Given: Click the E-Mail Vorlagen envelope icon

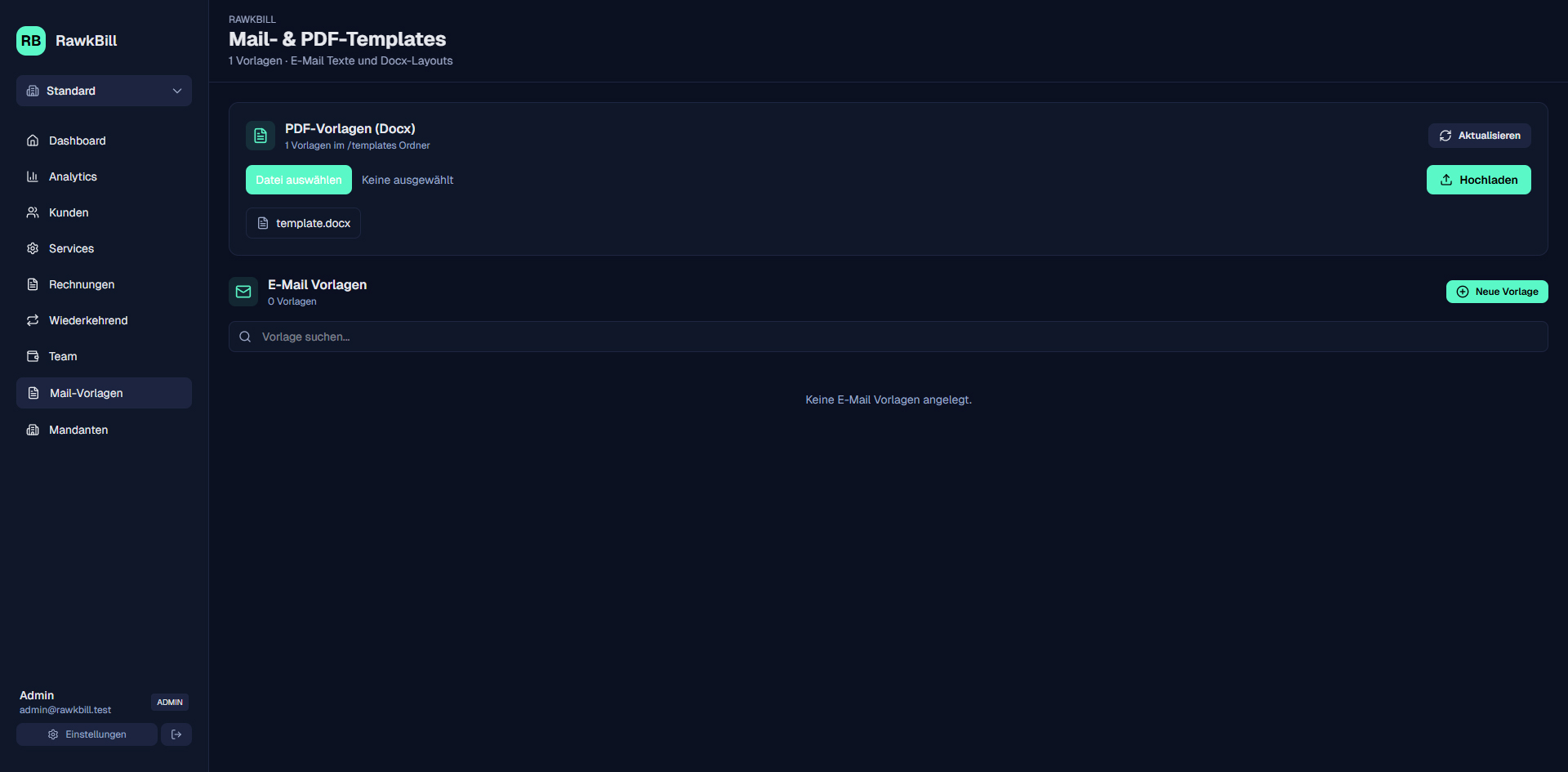Looking at the screenshot, I should (243, 292).
